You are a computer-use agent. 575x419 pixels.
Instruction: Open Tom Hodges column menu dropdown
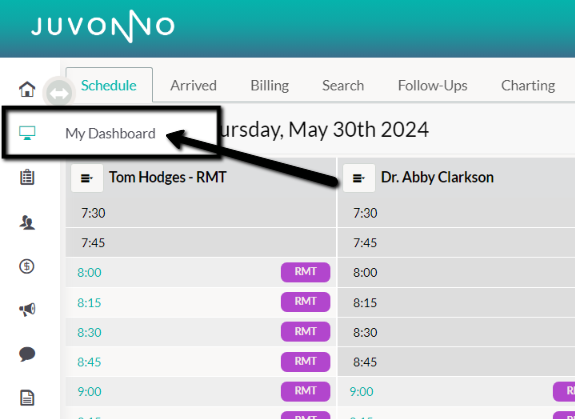click(87, 178)
